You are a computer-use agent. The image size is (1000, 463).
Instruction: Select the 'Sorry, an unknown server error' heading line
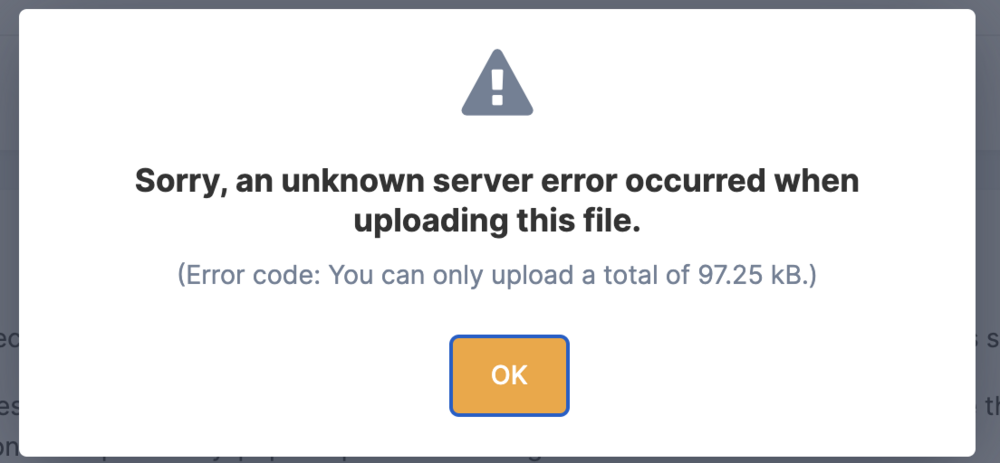point(497,181)
